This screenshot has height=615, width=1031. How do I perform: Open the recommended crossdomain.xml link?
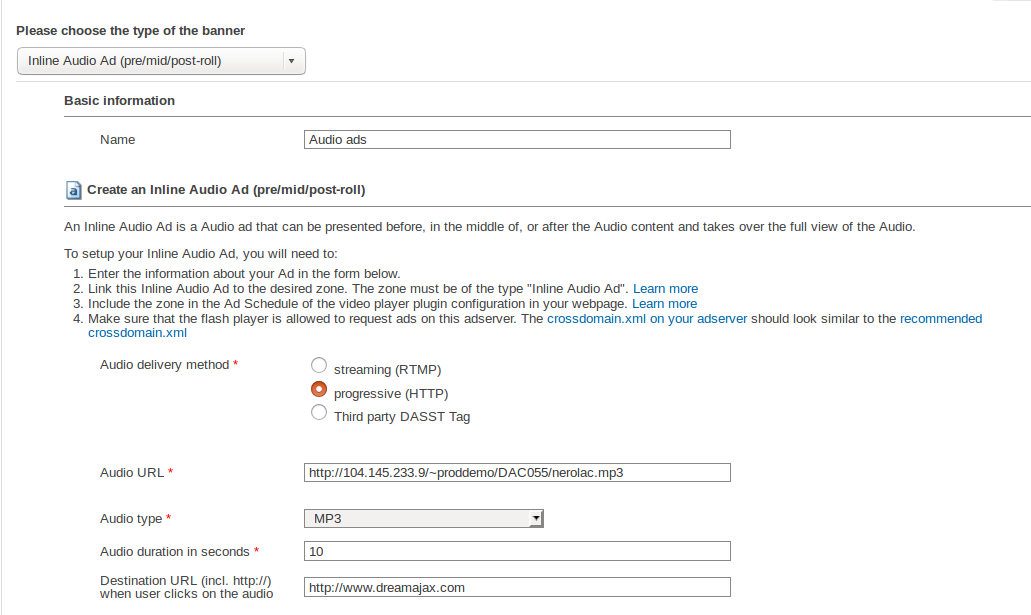click(x=940, y=319)
